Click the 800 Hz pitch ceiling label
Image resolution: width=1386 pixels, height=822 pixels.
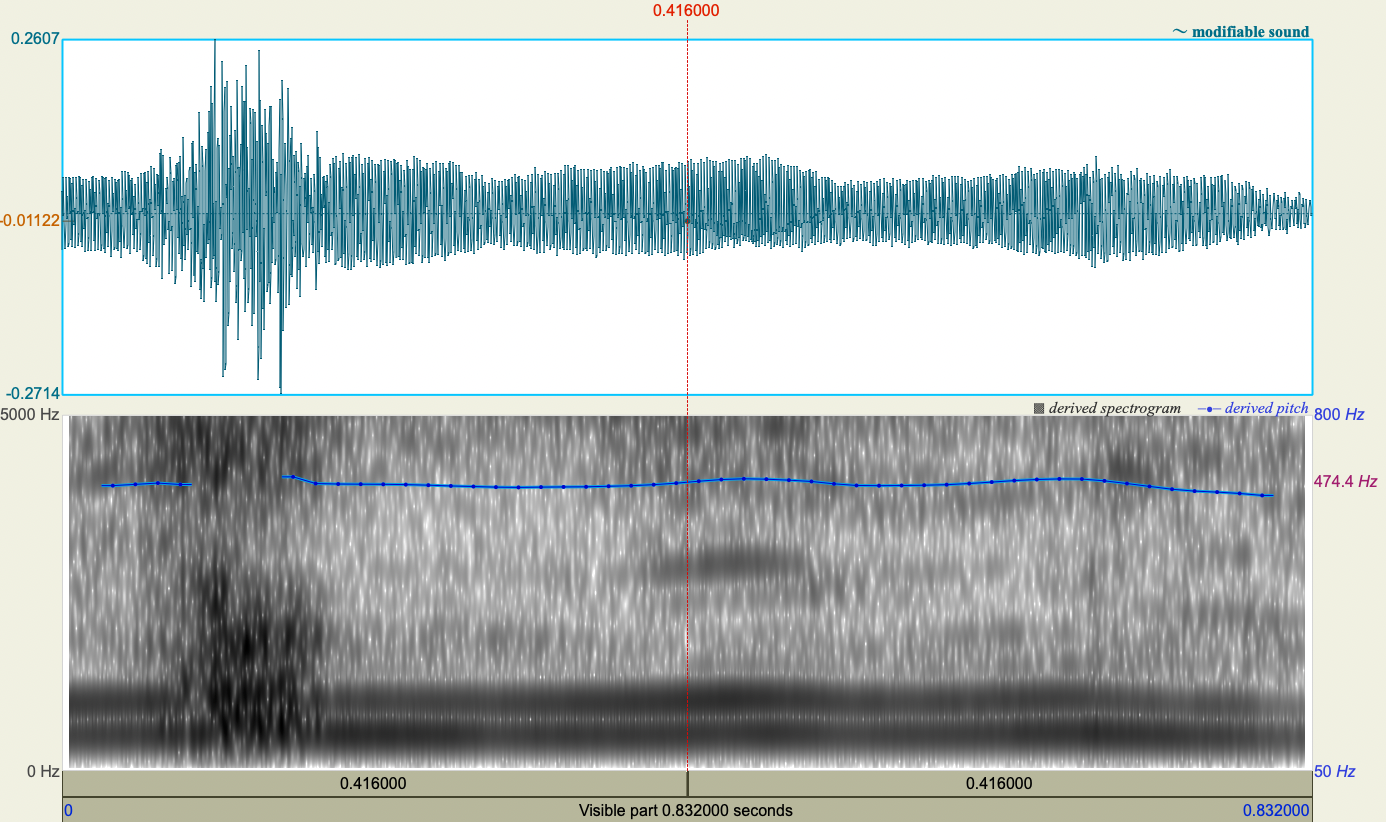[1340, 413]
